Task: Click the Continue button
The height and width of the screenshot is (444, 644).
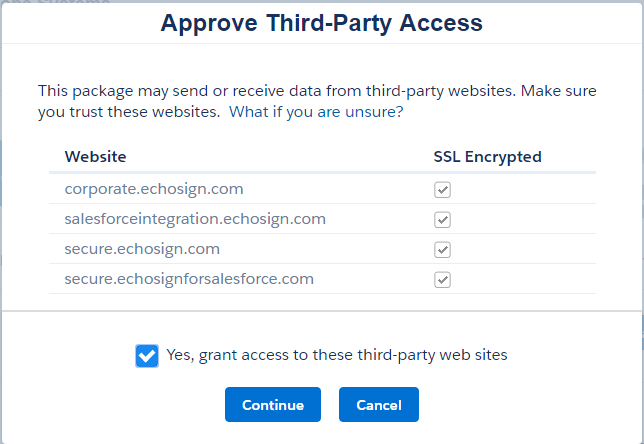Action: pyautogui.click(x=273, y=405)
